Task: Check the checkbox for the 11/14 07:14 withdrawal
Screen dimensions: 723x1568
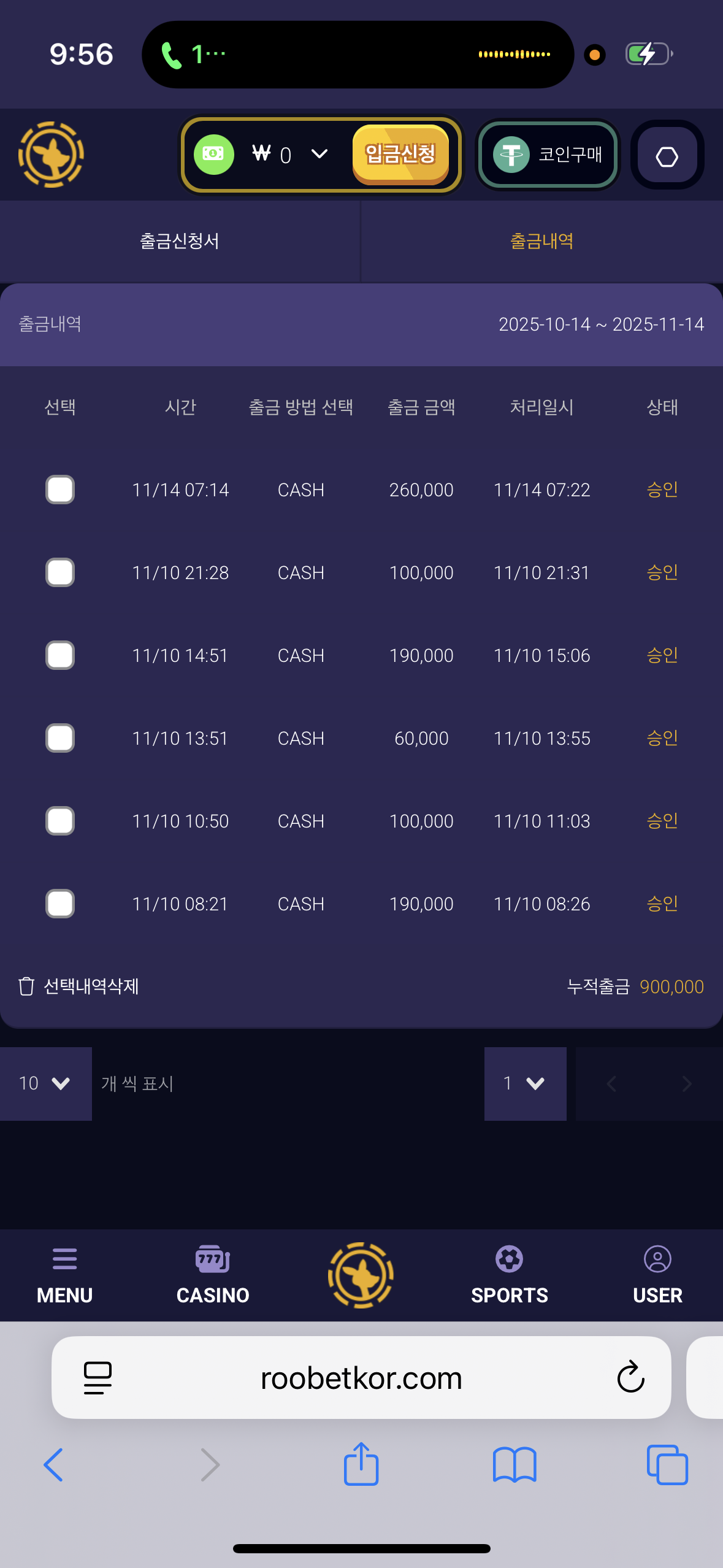Action: [59, 490]
